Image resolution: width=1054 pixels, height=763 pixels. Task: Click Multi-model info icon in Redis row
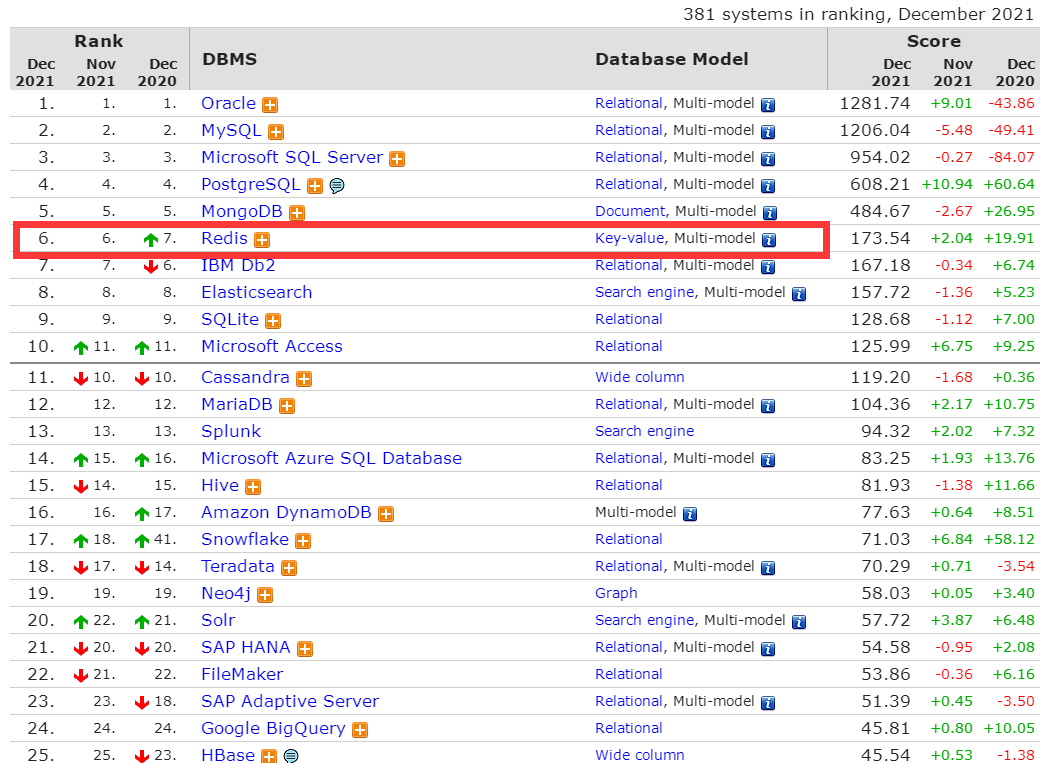[x=769, y=239]
